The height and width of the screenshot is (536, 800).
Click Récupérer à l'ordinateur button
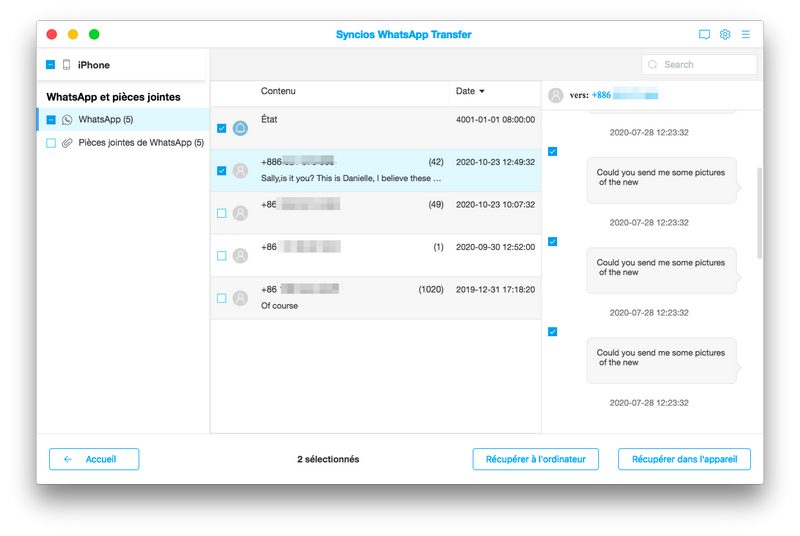535,459
